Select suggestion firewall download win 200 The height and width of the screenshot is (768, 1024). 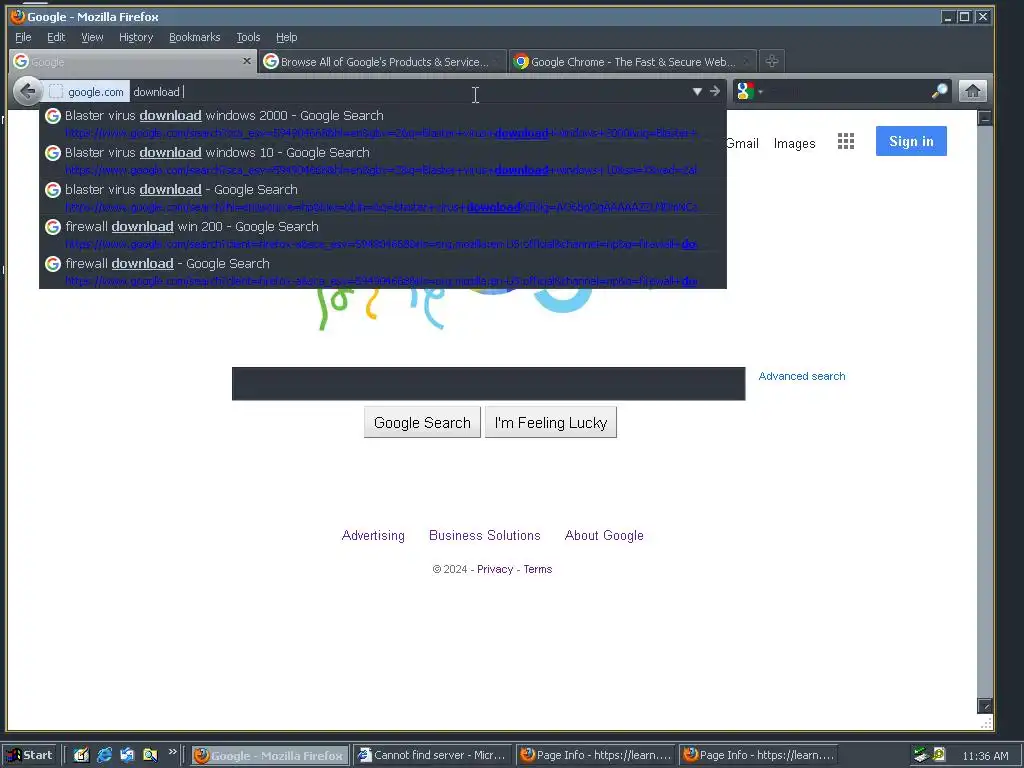tap(383, 234)
